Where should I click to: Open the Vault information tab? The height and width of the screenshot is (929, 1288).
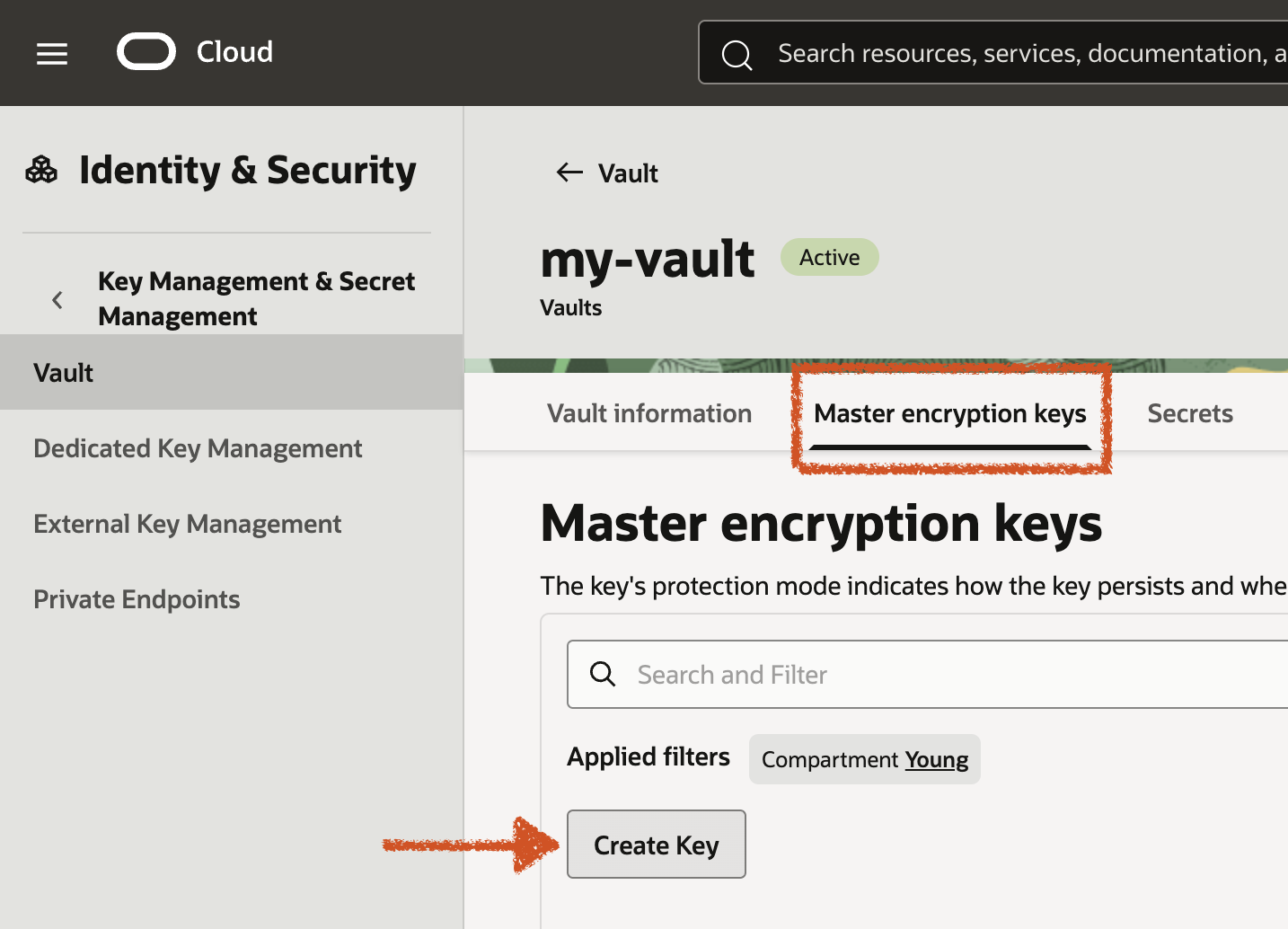649,412
